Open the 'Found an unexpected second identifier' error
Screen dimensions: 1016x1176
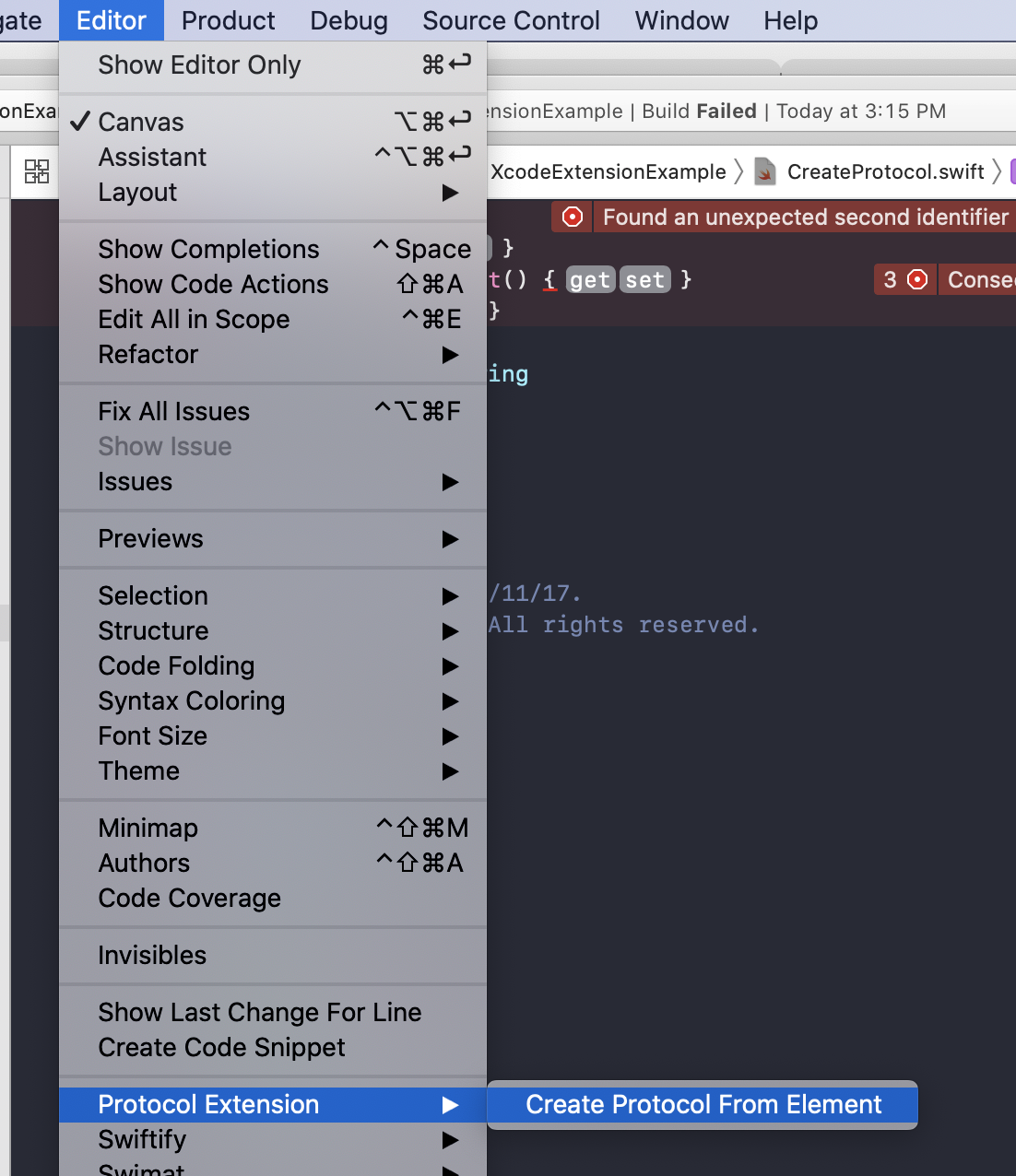[x=806, y=218]
